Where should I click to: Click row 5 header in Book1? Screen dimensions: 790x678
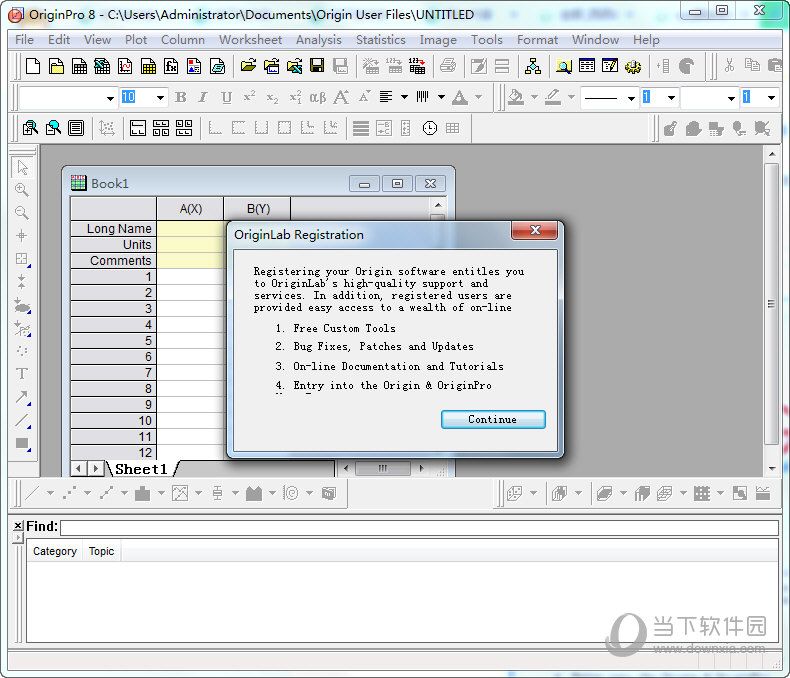(113, 341)
